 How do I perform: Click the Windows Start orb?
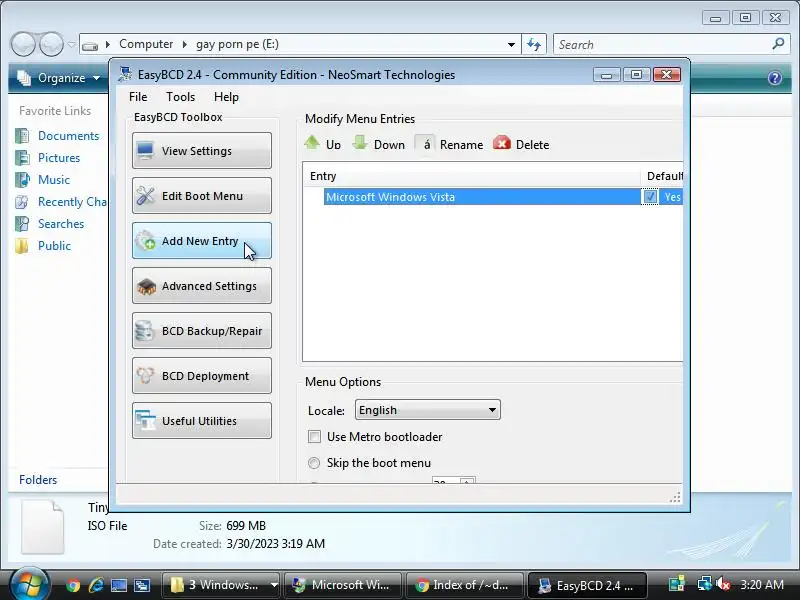(x=28, y=584)
